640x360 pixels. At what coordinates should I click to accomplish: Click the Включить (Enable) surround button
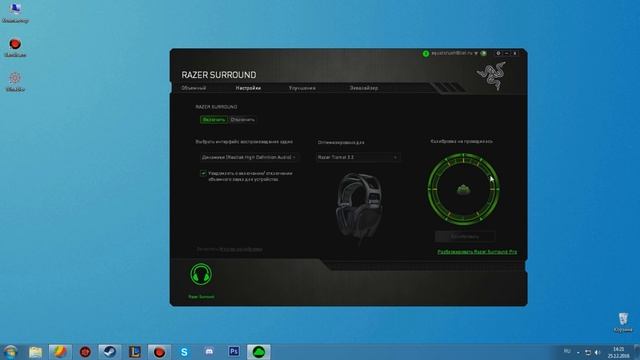click(214, 120)
